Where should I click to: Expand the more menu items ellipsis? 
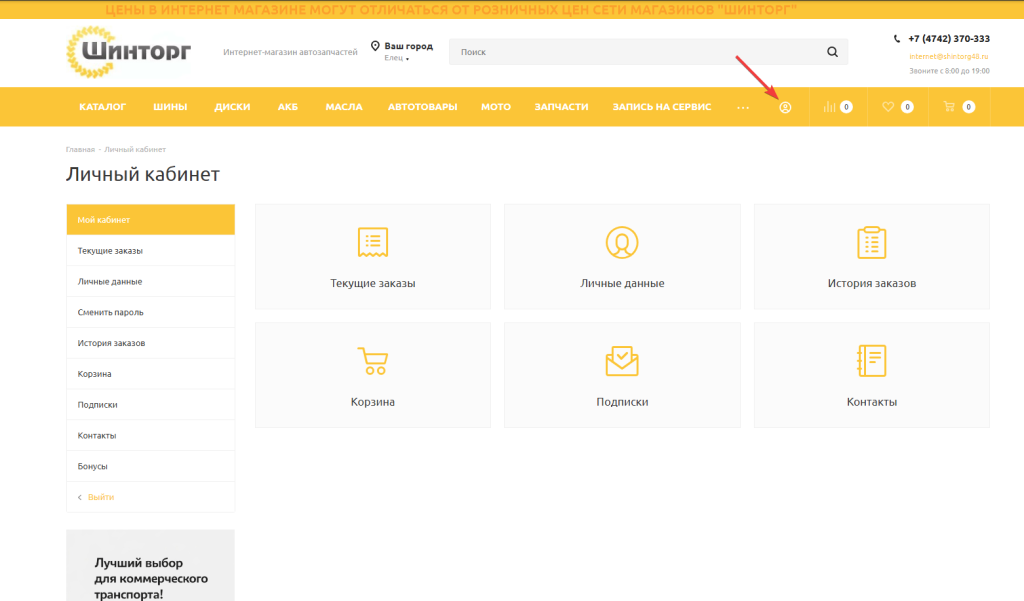[x=743, y=107]
